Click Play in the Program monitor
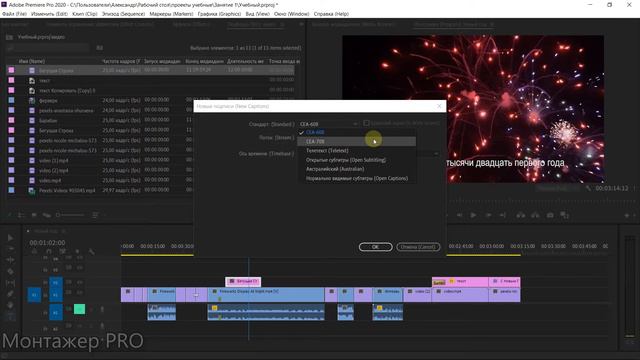640x360 pixels. pyautogui.click(x=473, y=215)
